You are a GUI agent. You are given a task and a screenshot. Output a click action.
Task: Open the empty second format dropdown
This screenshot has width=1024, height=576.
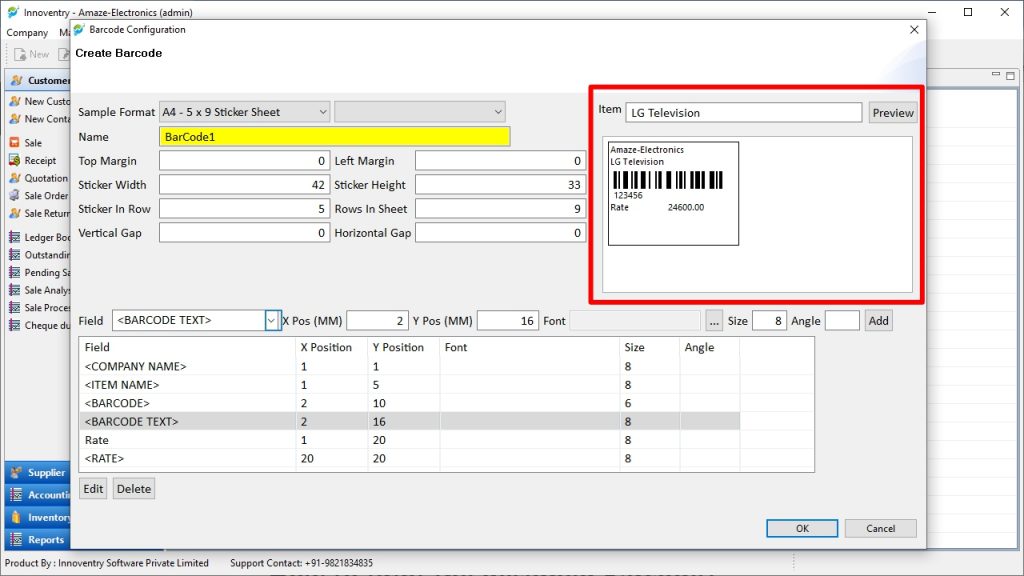[x=420, y=112]
